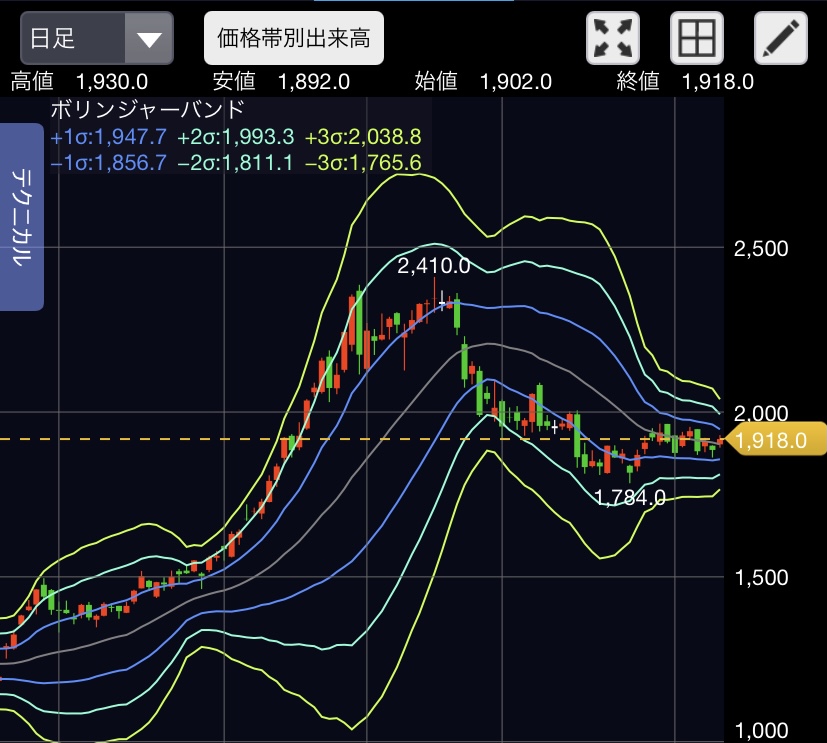Screen dimensions: 827x743
Task: Click the −1σ:1,856.7 value
Action: pos(109,162)
